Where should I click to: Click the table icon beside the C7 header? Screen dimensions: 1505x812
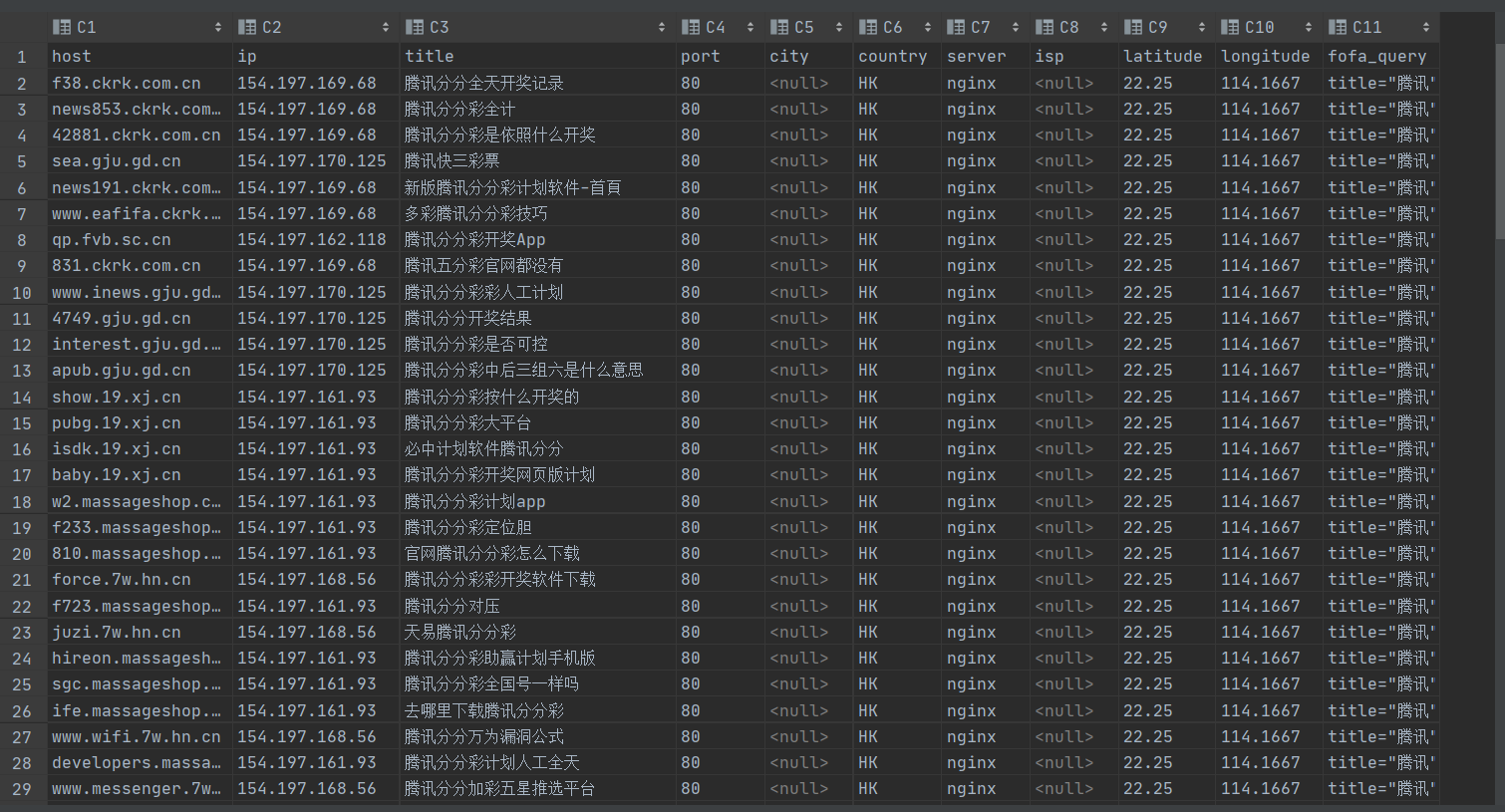956,26
